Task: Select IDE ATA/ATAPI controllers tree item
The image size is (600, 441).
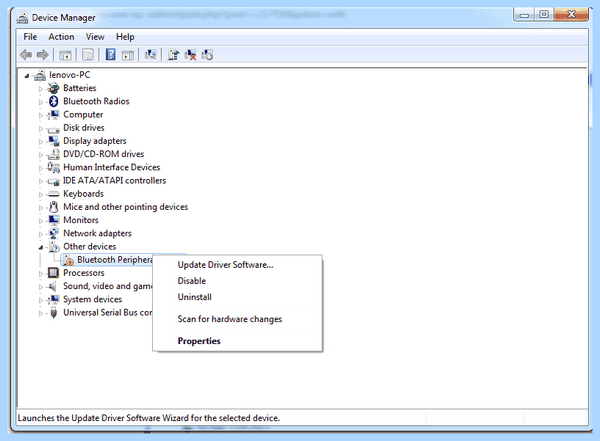Action: pos(114,181)
